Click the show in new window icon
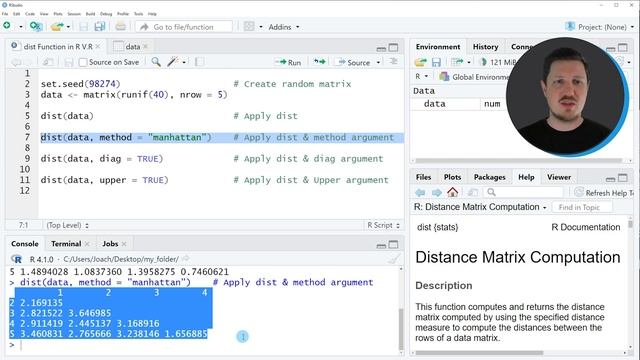Viewport: 640px width, 360px height. pos(48,62)
